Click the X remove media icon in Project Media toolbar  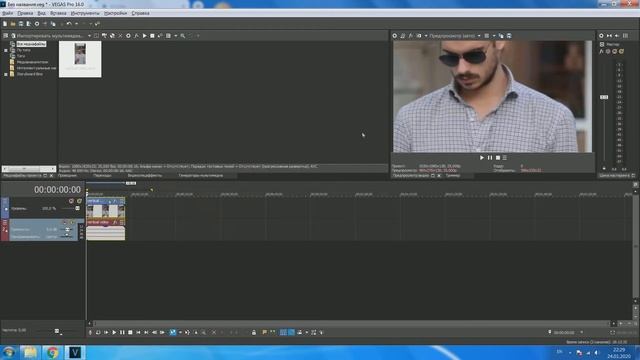[x=120, y=36]
